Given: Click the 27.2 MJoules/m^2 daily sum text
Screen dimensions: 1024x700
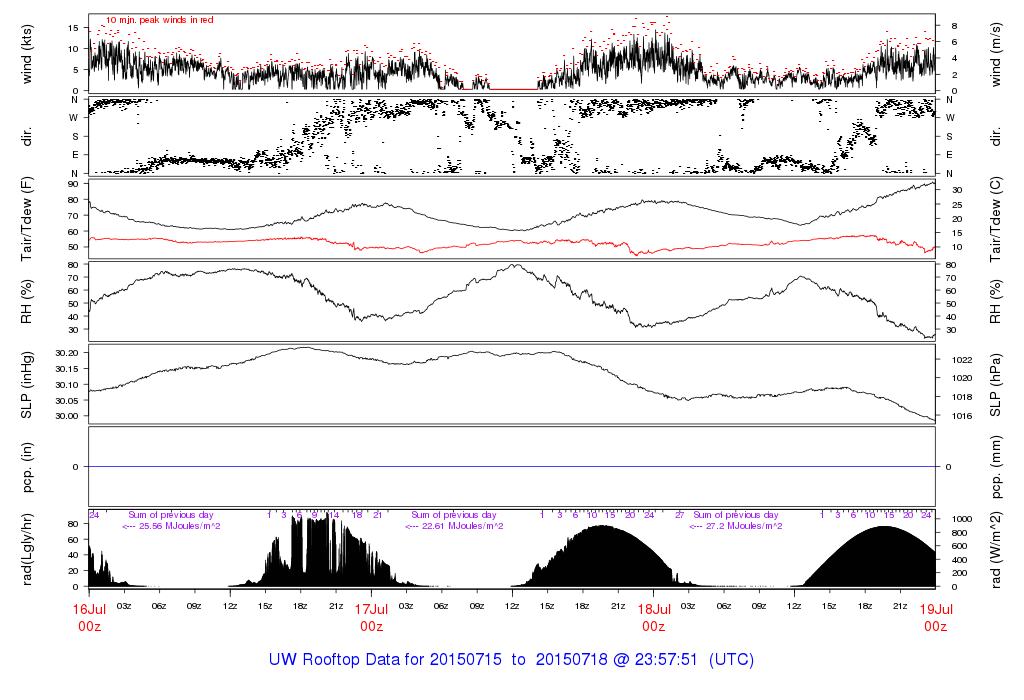Looking at the screenshot, I should point(735,526).
